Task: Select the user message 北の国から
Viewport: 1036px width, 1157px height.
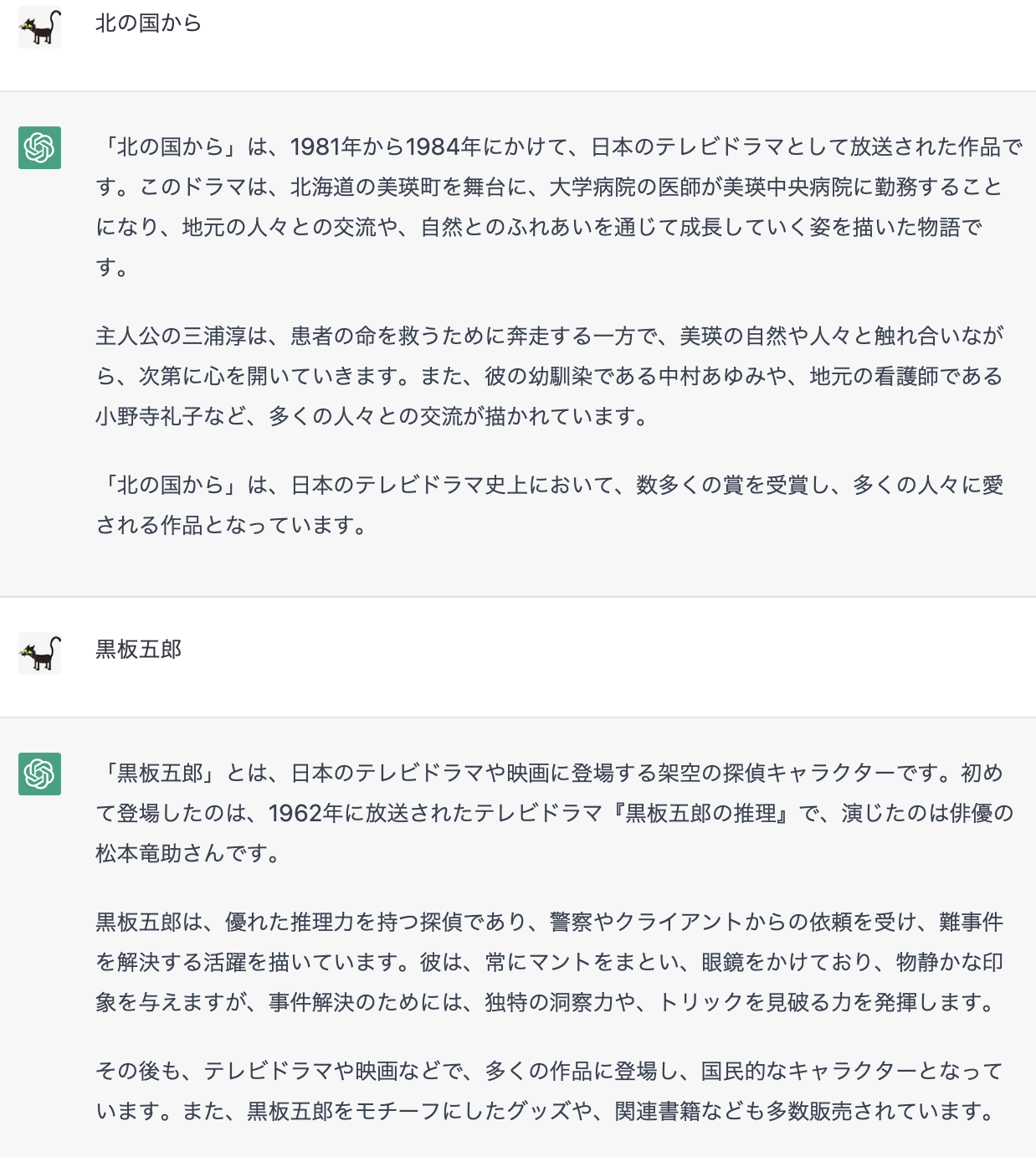Action: (x=149, y=23)
